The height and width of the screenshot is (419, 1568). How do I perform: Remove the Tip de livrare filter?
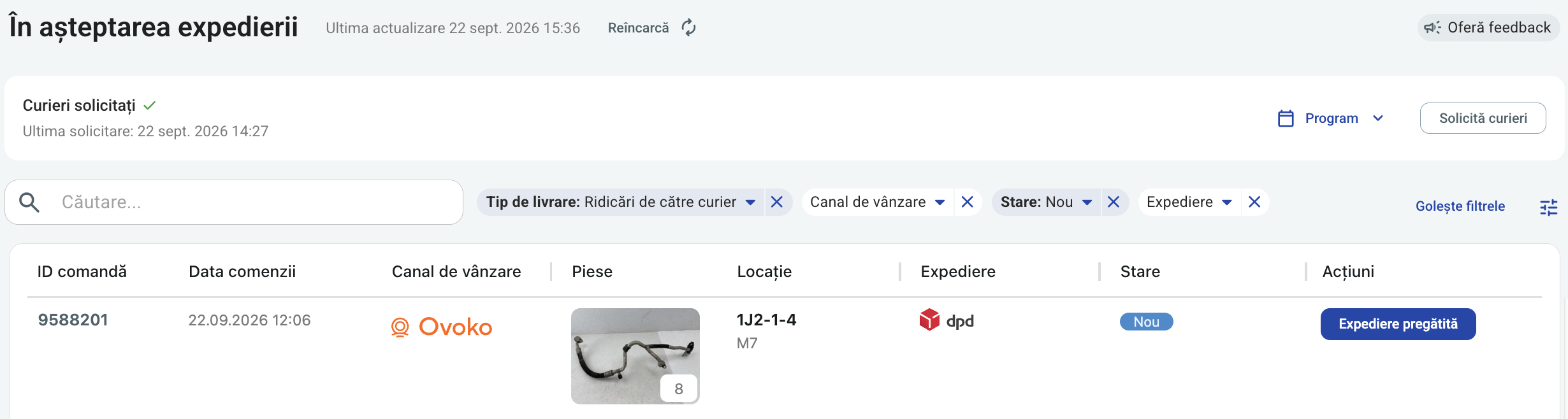tap(777, 202)
